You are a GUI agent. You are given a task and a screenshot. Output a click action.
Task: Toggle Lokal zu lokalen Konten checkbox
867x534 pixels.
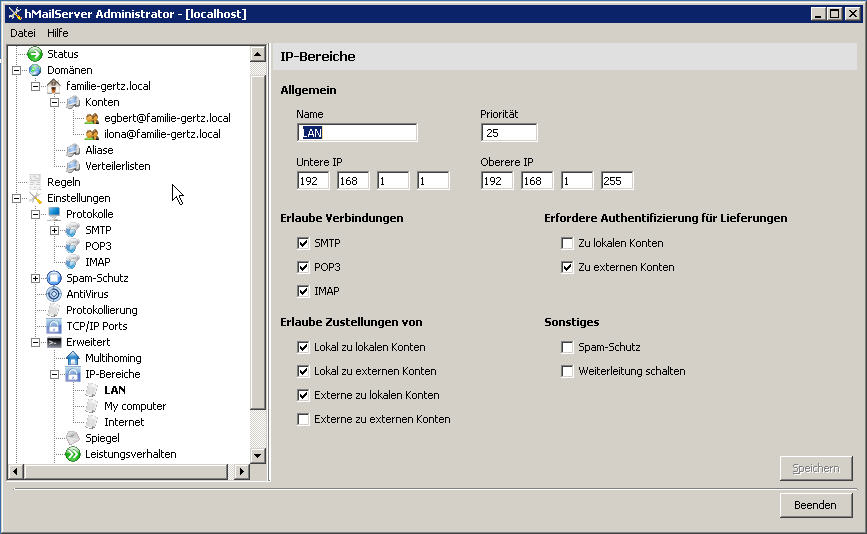tap(303, 347)
